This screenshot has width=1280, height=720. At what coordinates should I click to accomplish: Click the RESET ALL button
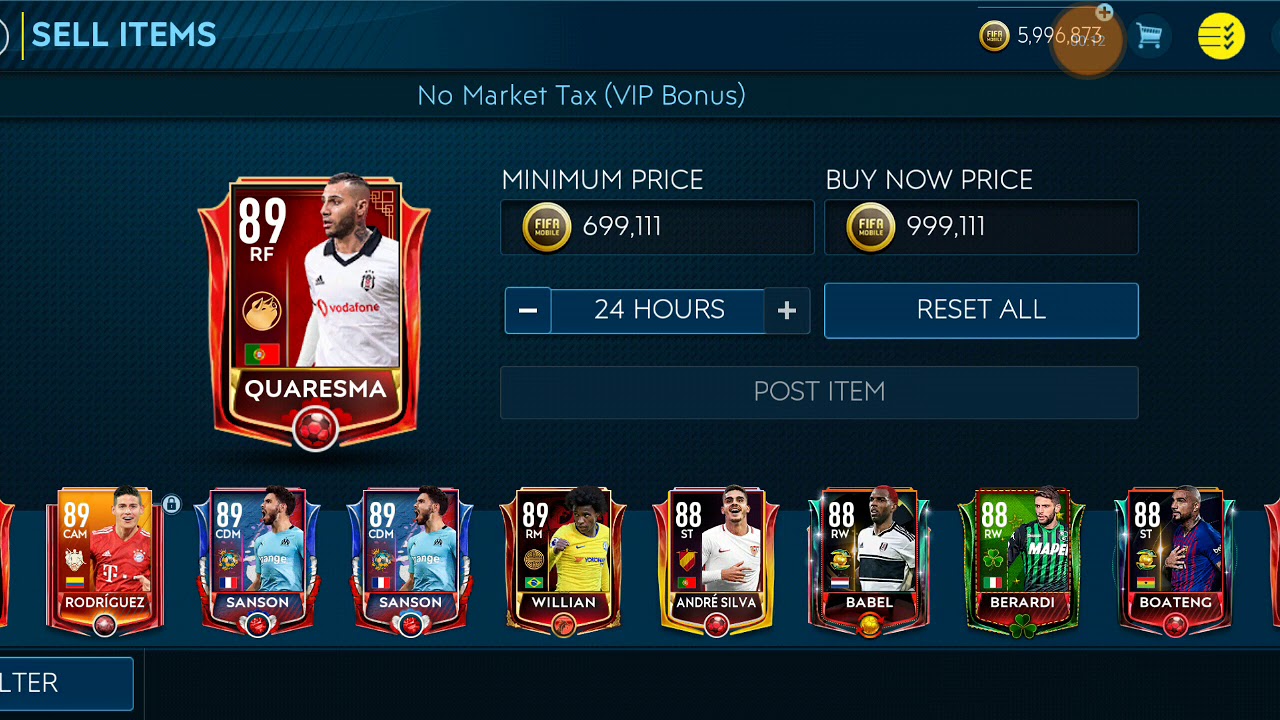coord(981,310)
